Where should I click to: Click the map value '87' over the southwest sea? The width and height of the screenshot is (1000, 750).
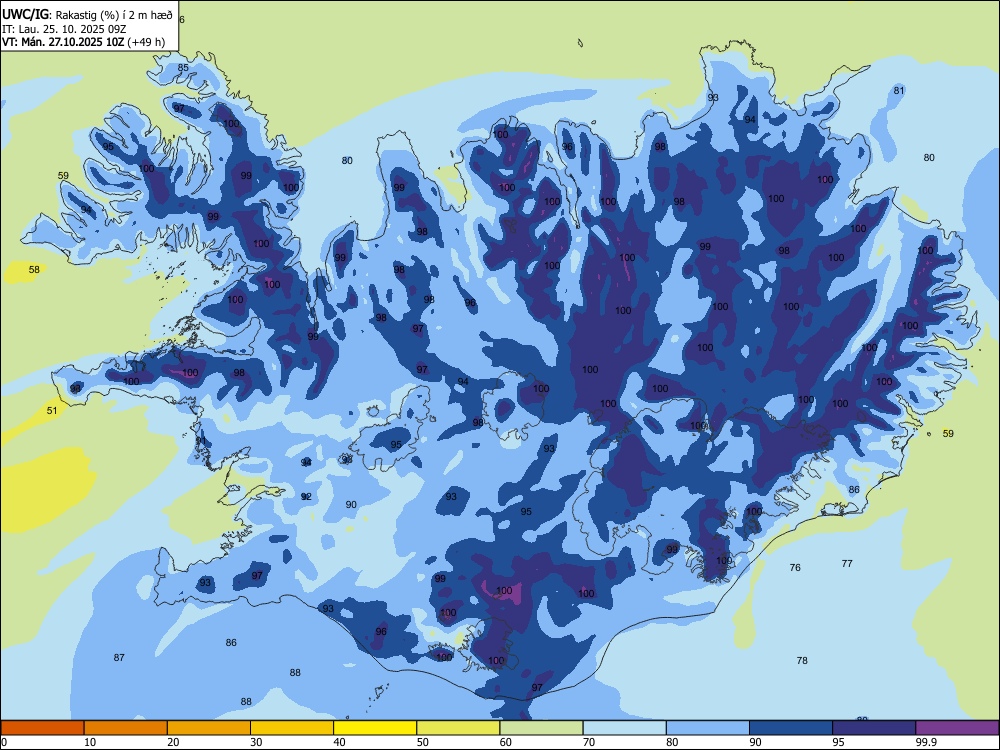[119, 658]
